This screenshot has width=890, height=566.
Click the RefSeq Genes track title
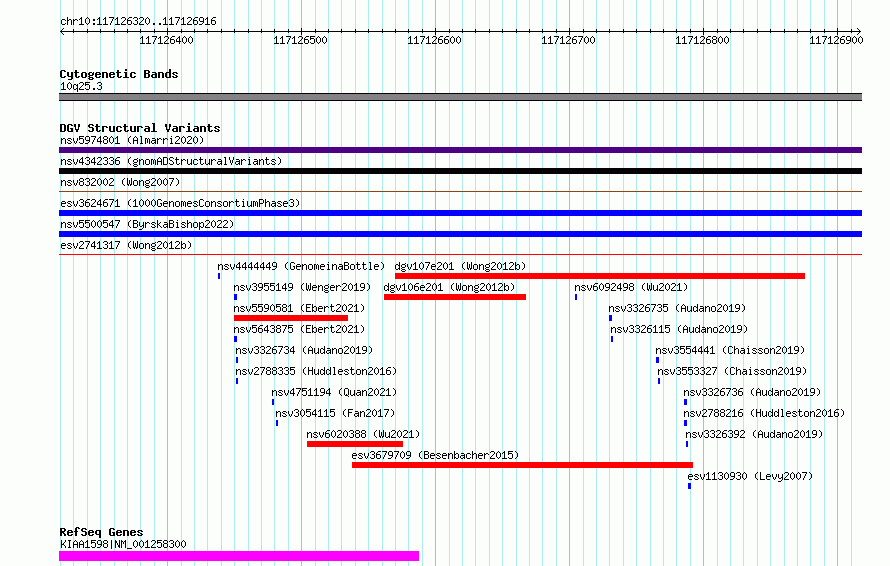[x=101, y=533]
